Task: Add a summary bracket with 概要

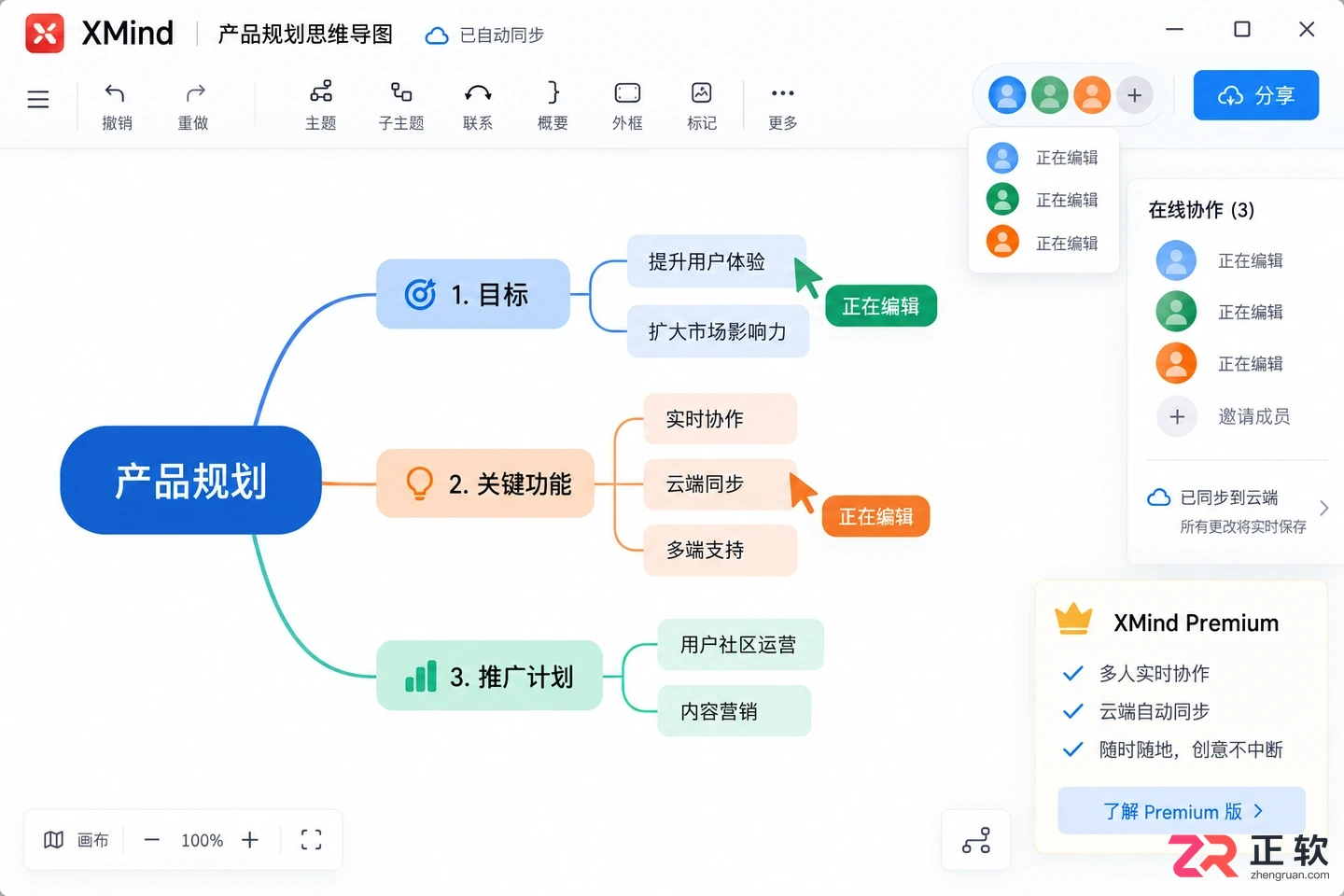Action: click(553, 105)
